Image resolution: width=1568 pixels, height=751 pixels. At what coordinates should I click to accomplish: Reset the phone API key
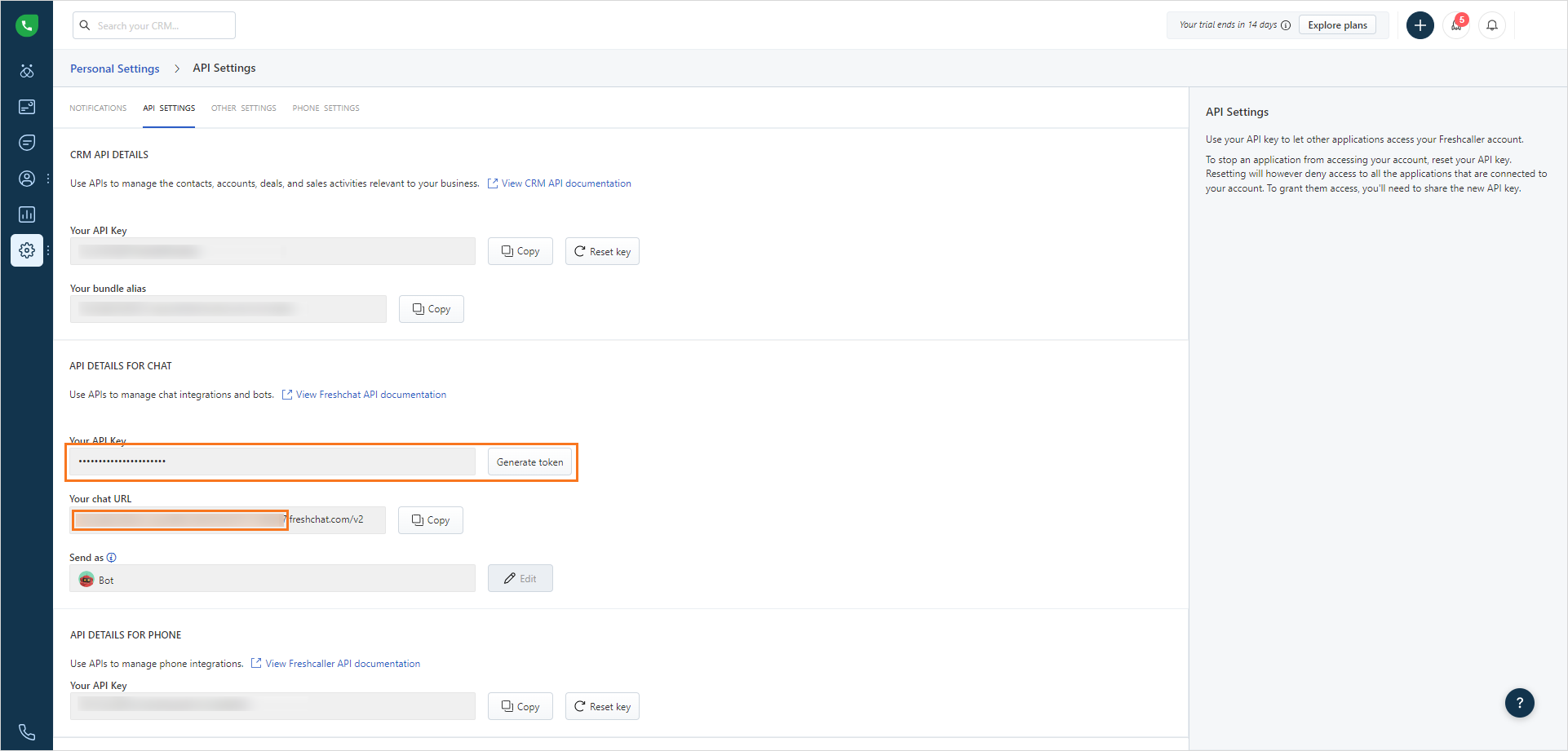(x=602, y=706)
